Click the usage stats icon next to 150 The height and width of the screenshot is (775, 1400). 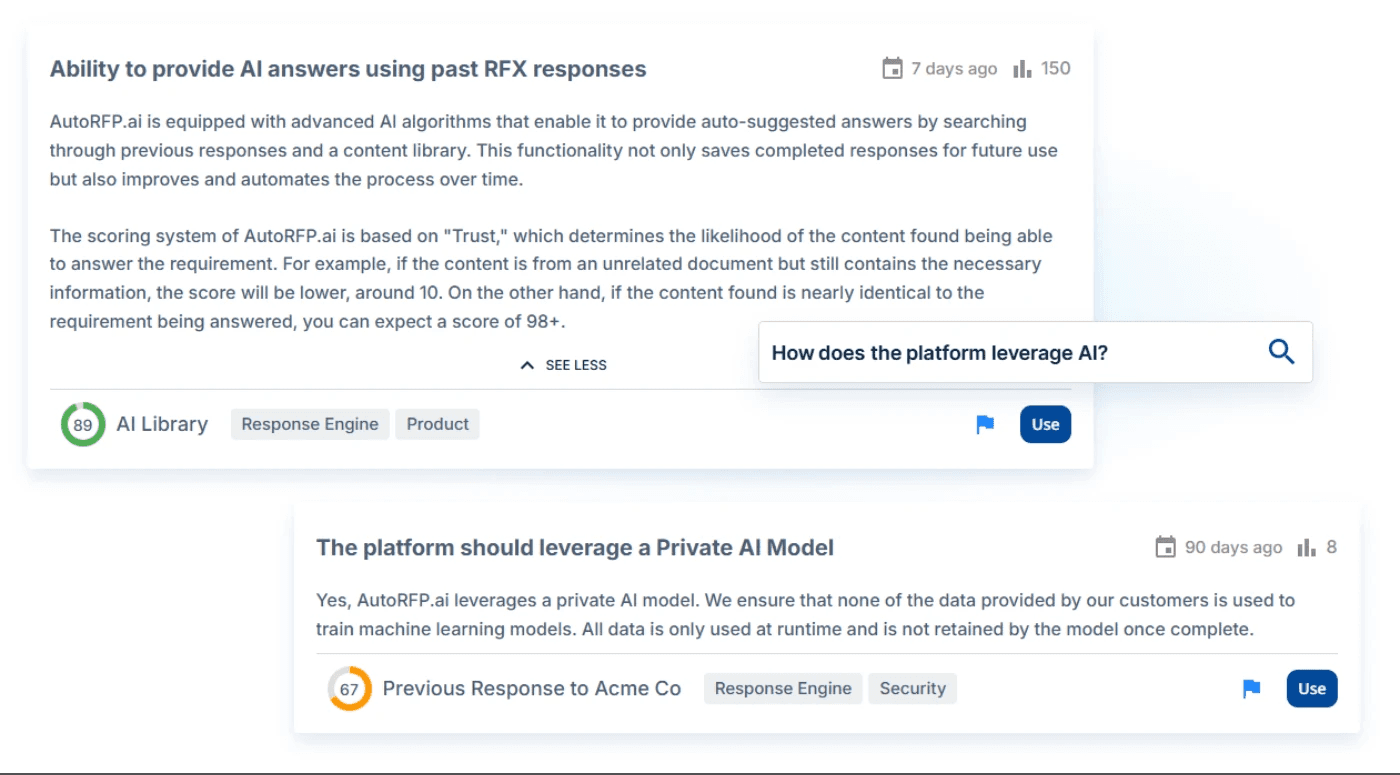(1021, 68)
